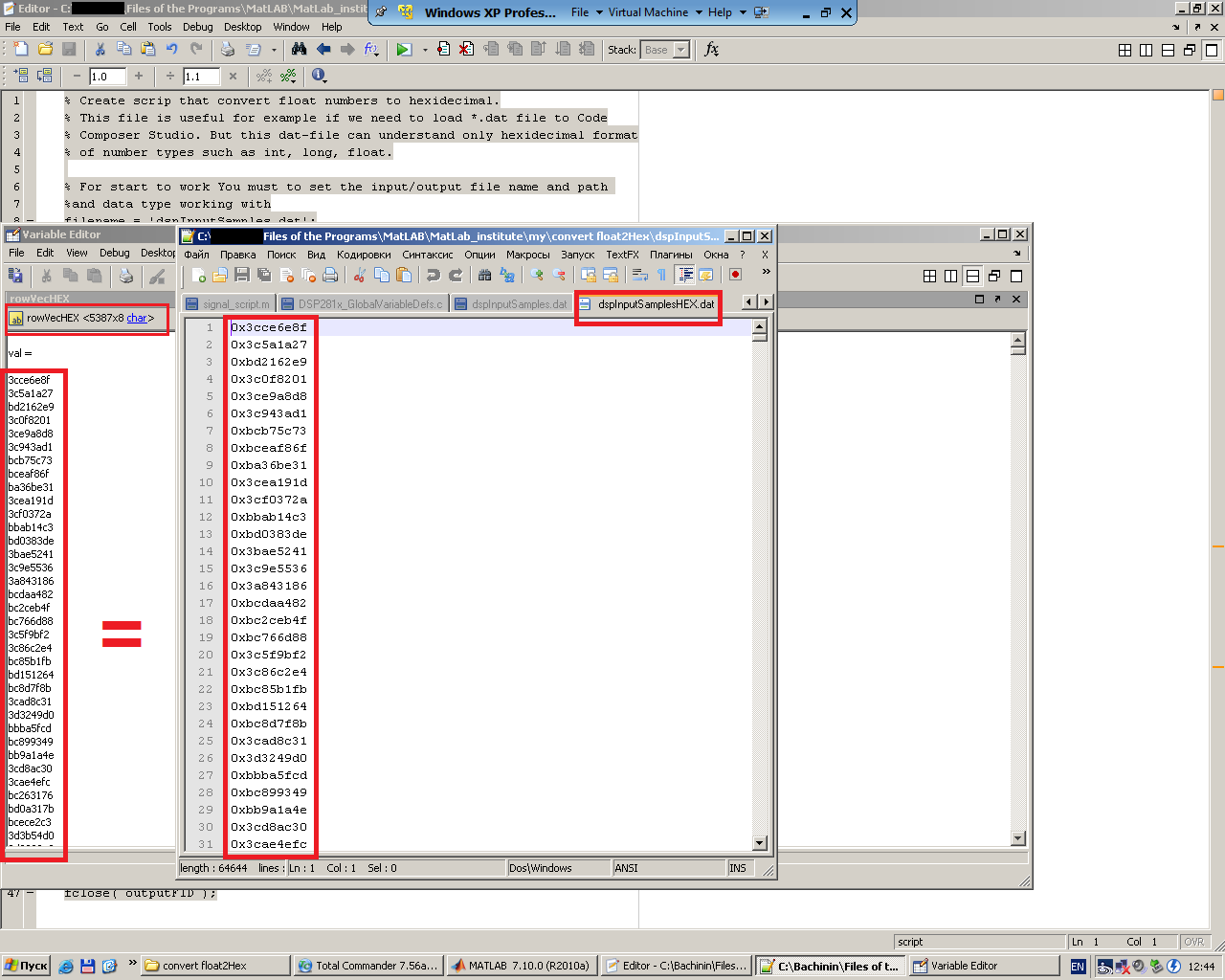1225x980 pixels.
Task: Click Zoom in icon in Notepad++ toolbar
Action: (536, 276)
